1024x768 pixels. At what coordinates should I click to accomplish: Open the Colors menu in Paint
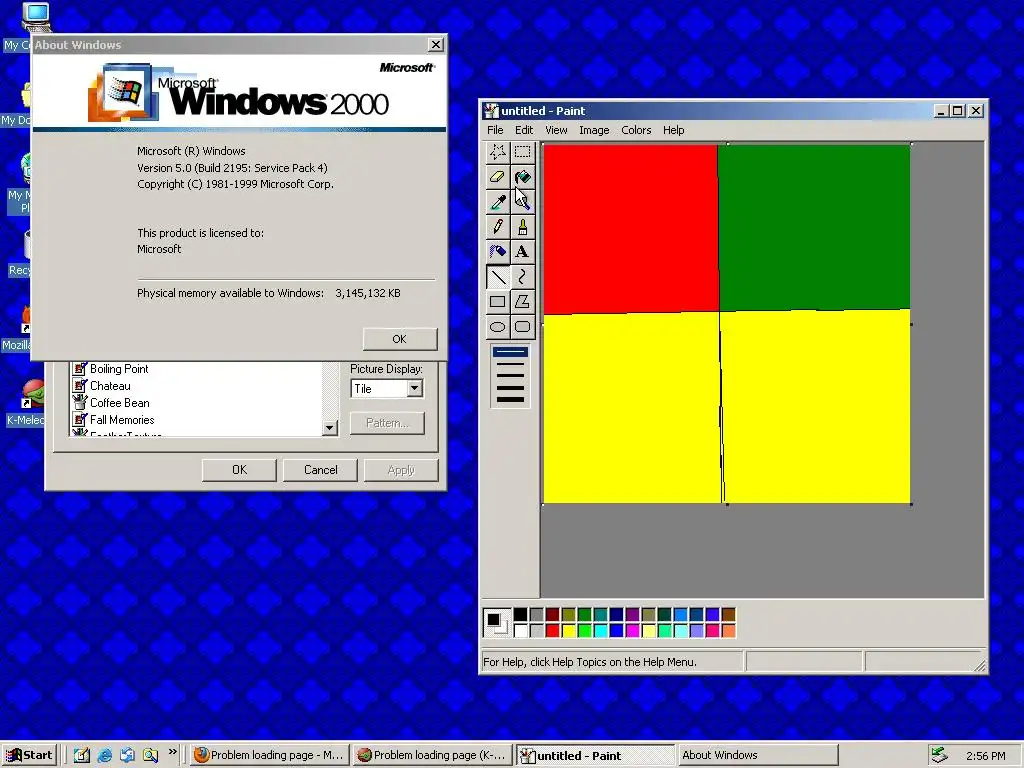click(636, 130)
